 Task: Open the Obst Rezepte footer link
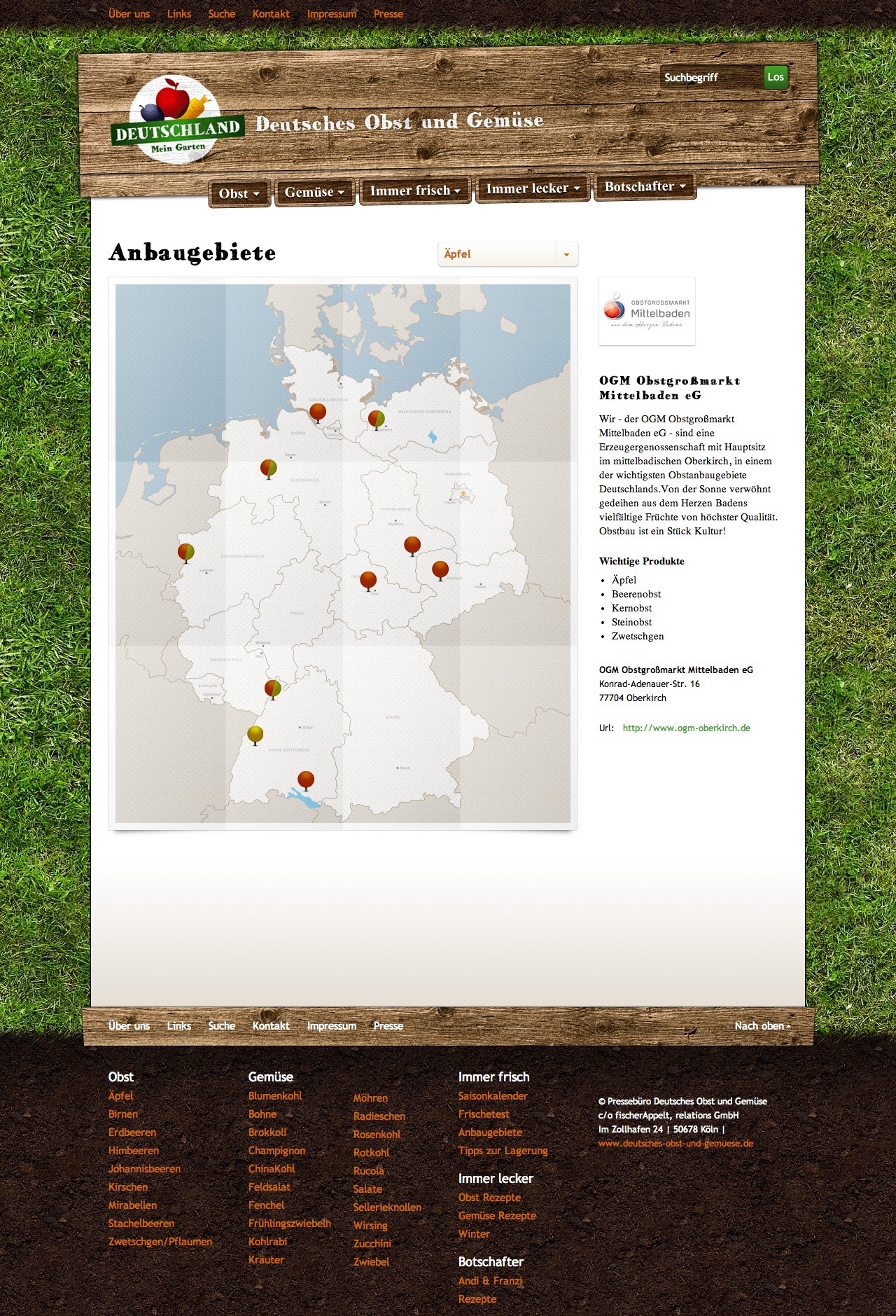(x=489, y=1197)
